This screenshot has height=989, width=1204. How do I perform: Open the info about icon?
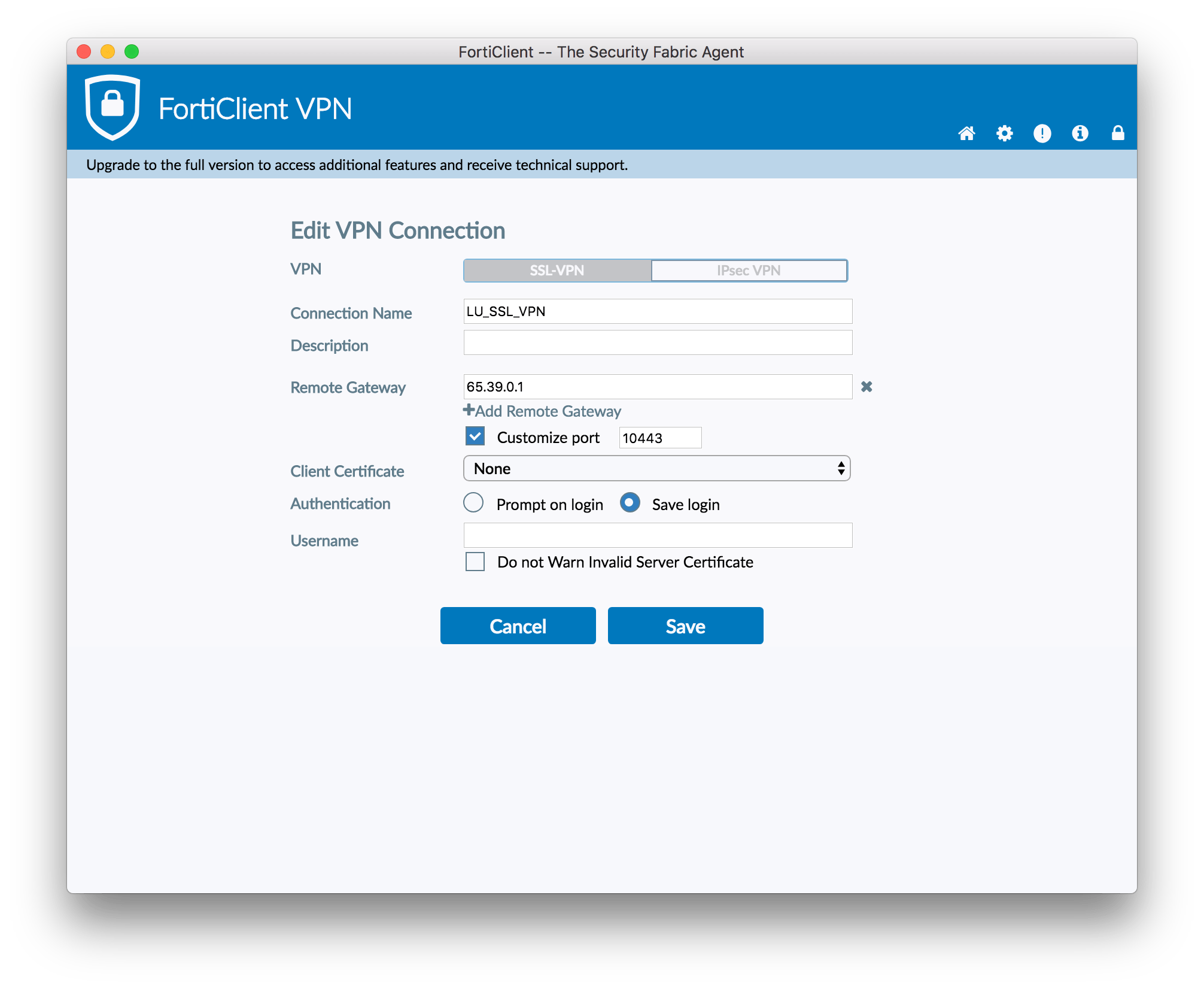pos(1080,133)
